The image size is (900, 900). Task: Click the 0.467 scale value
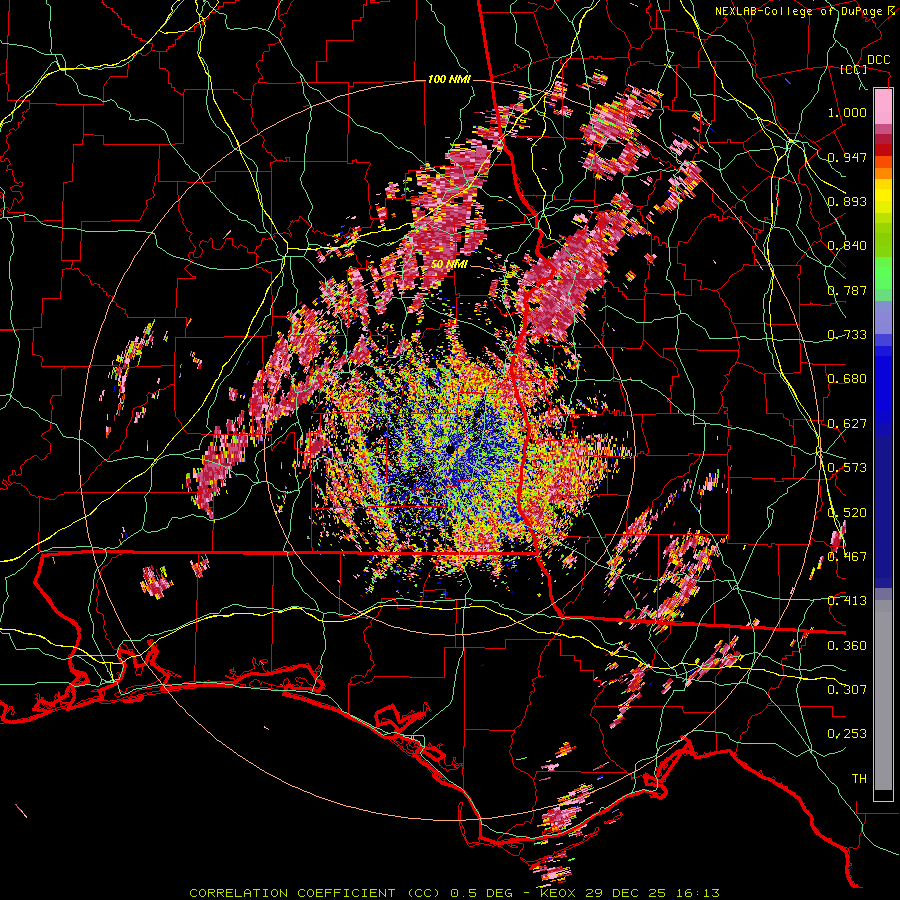pos(847,557)
